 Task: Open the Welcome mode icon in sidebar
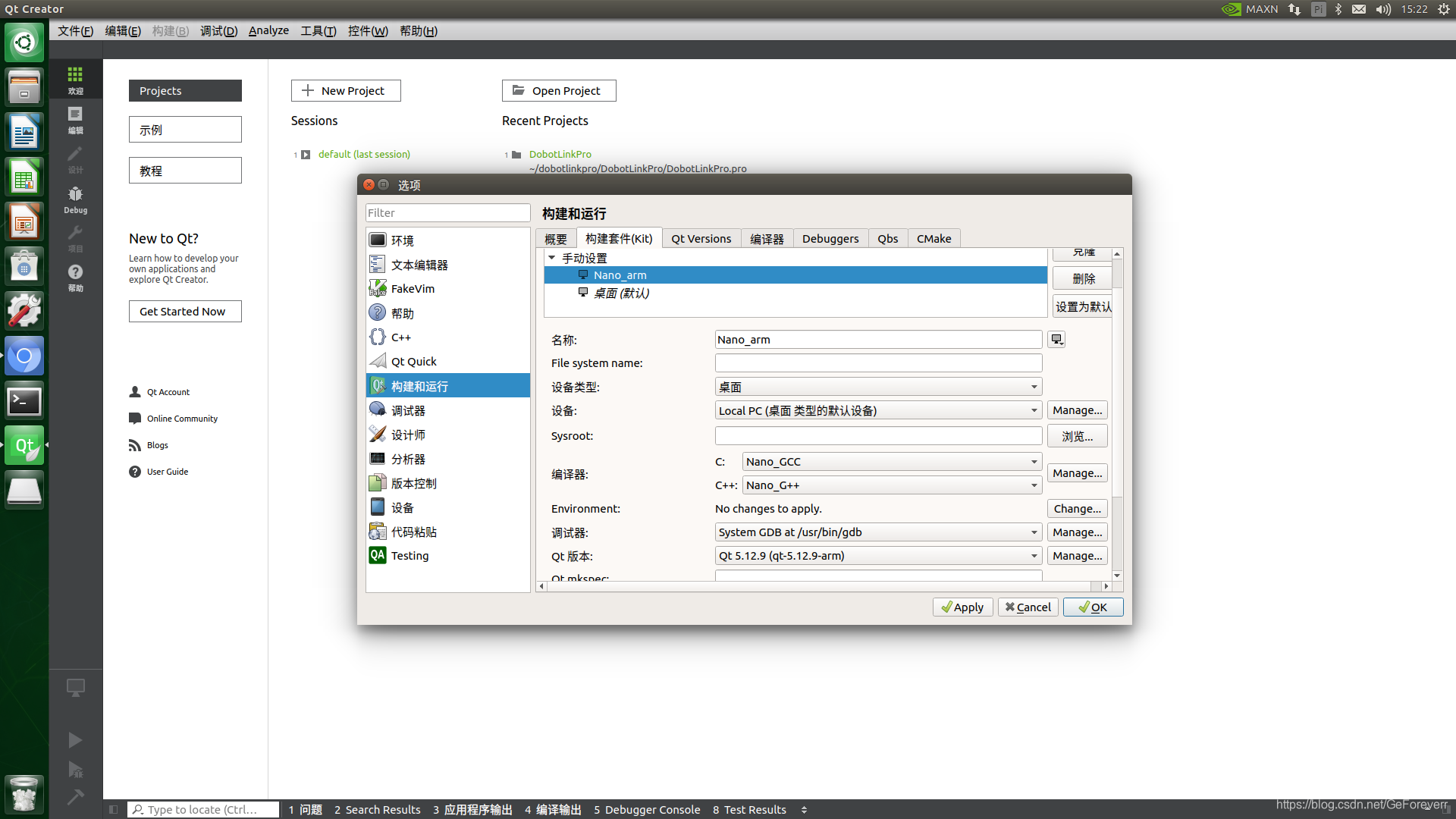[75, 80]
